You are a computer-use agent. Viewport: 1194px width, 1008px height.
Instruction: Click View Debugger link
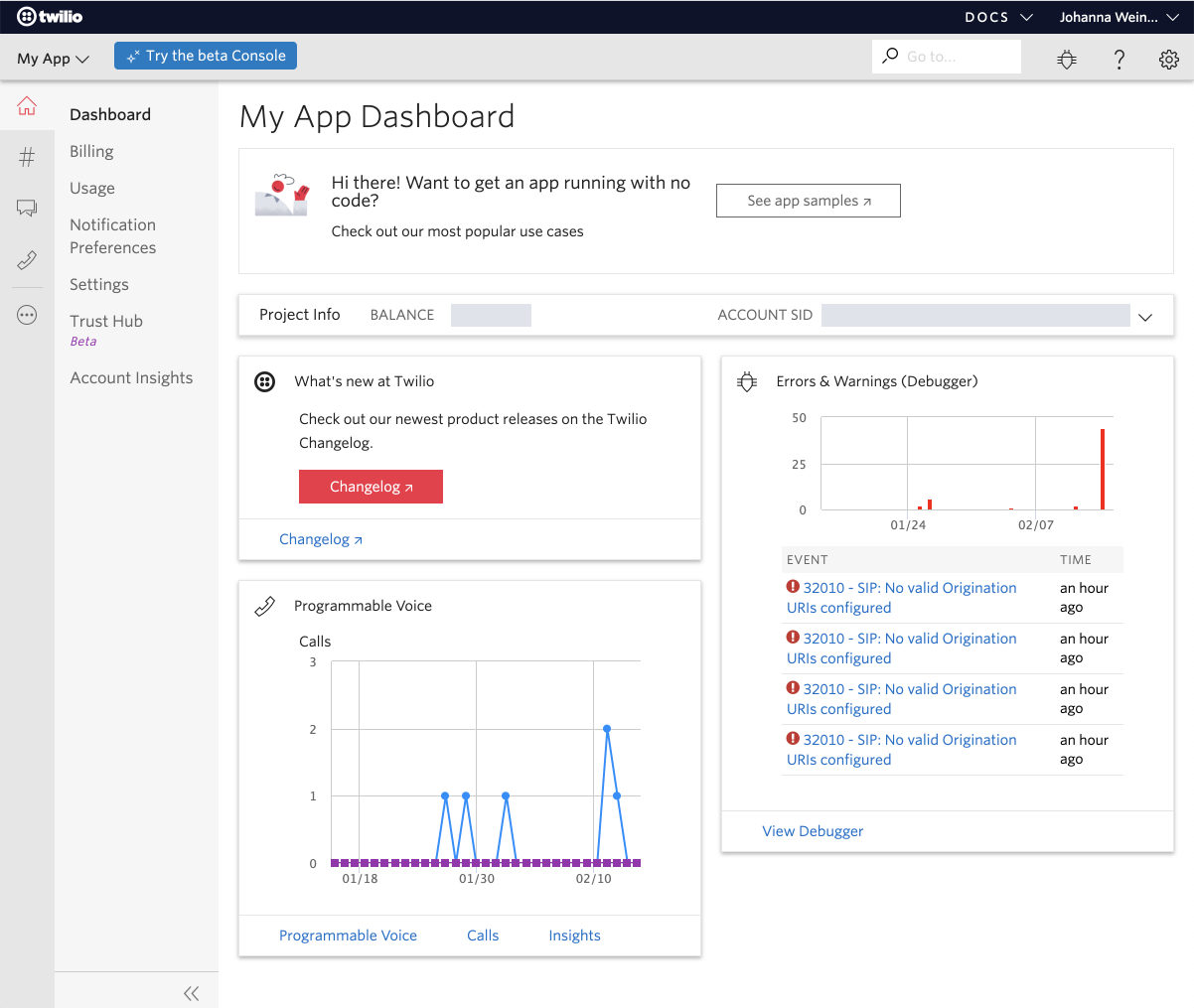(813, 831)
